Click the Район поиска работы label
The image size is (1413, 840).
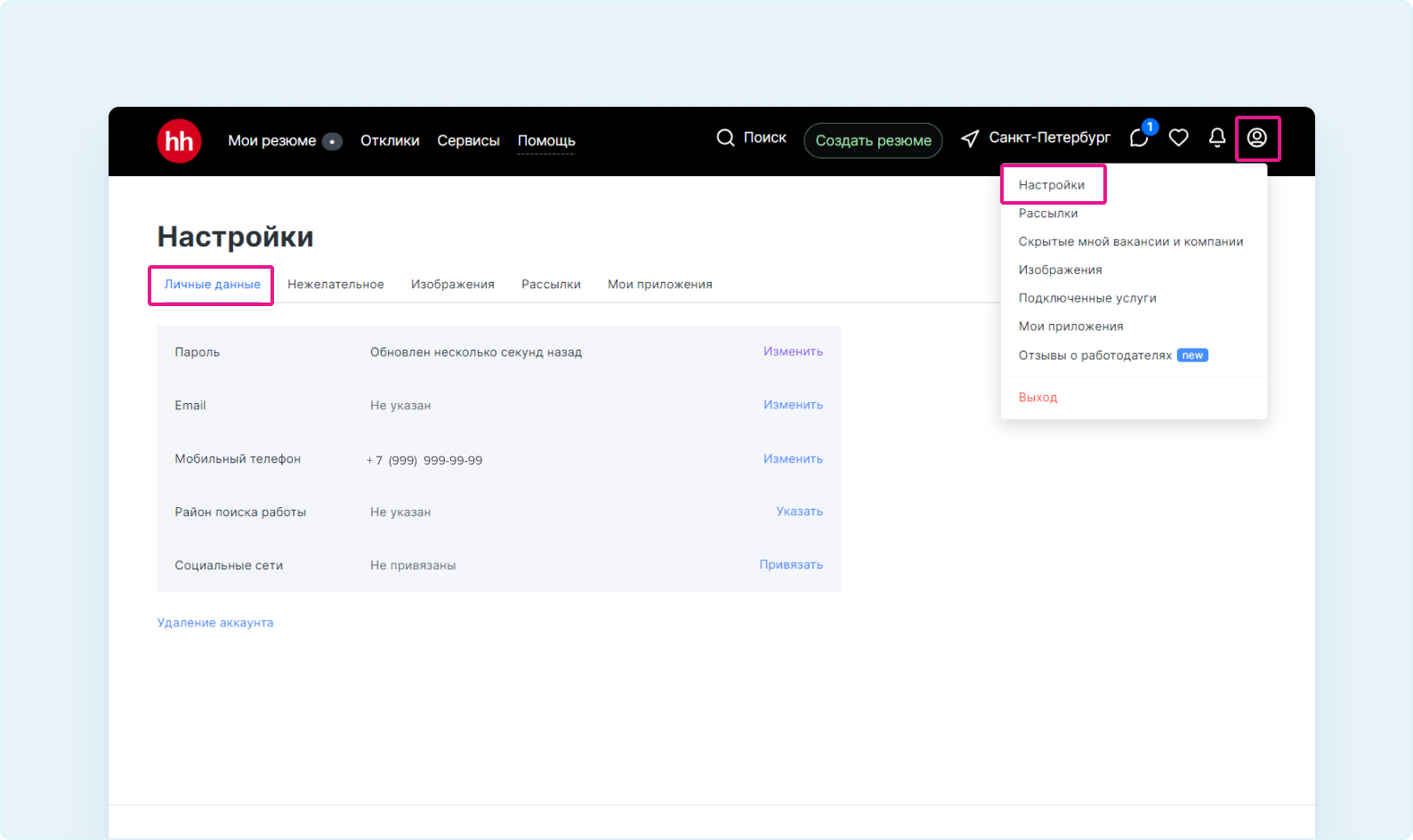pyautogui.click(x=240, y=513)
